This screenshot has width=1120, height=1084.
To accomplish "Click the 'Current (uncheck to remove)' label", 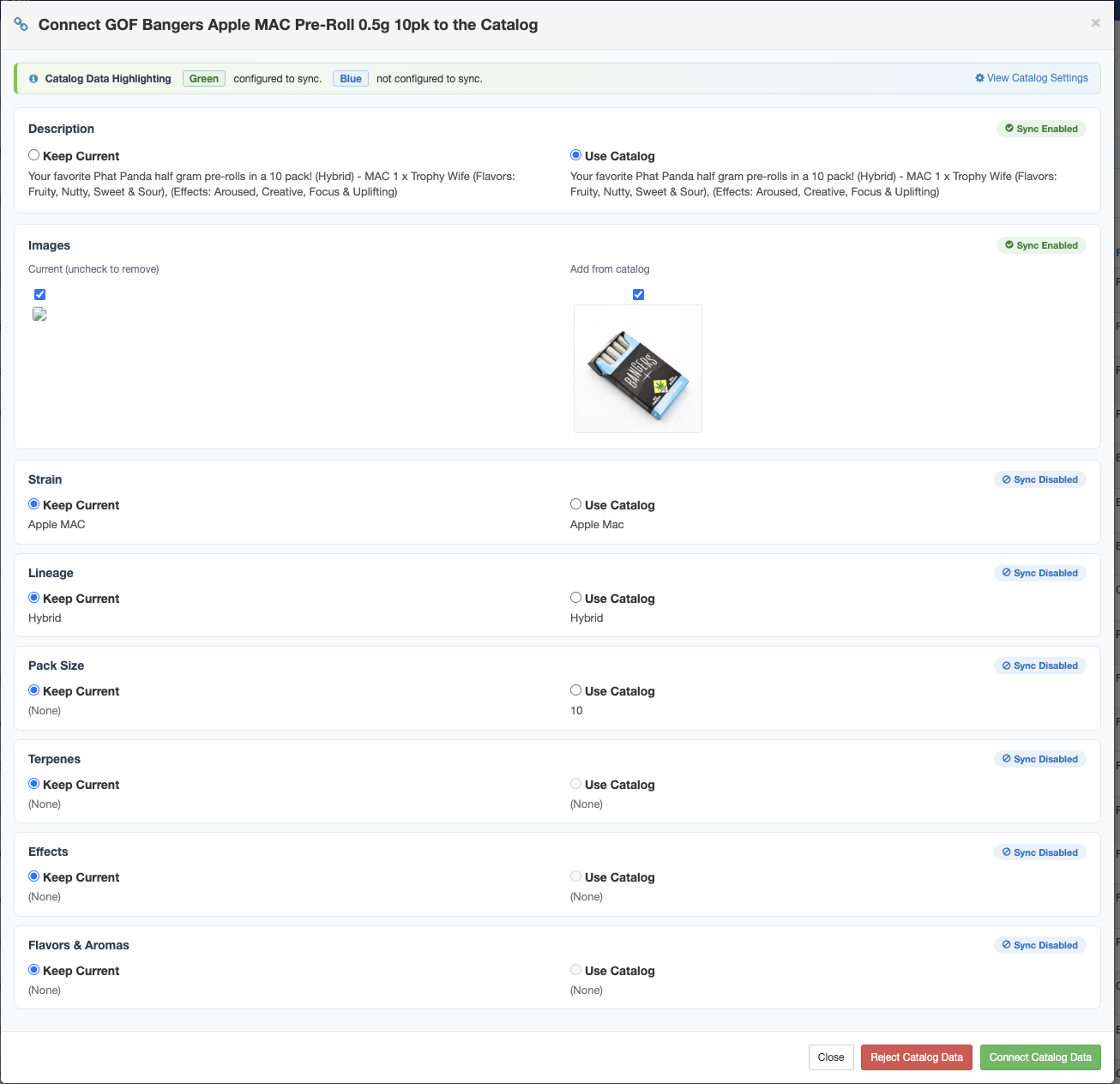I will pos(93,269).
